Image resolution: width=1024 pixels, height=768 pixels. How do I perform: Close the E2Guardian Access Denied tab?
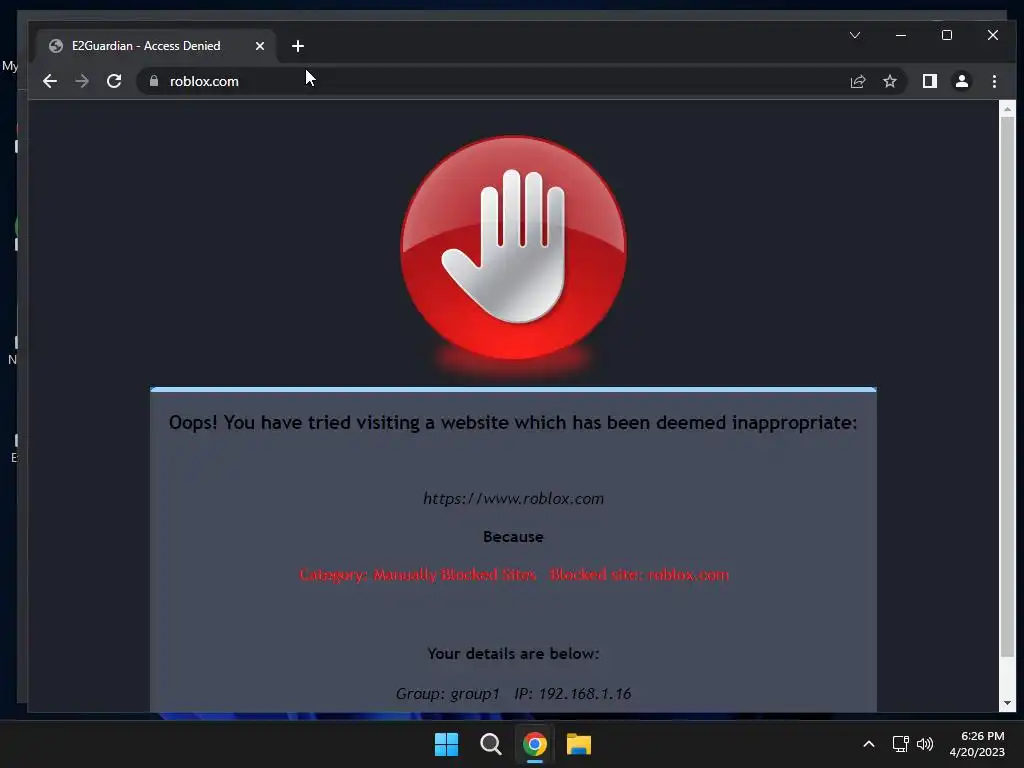tap(260, 46)
